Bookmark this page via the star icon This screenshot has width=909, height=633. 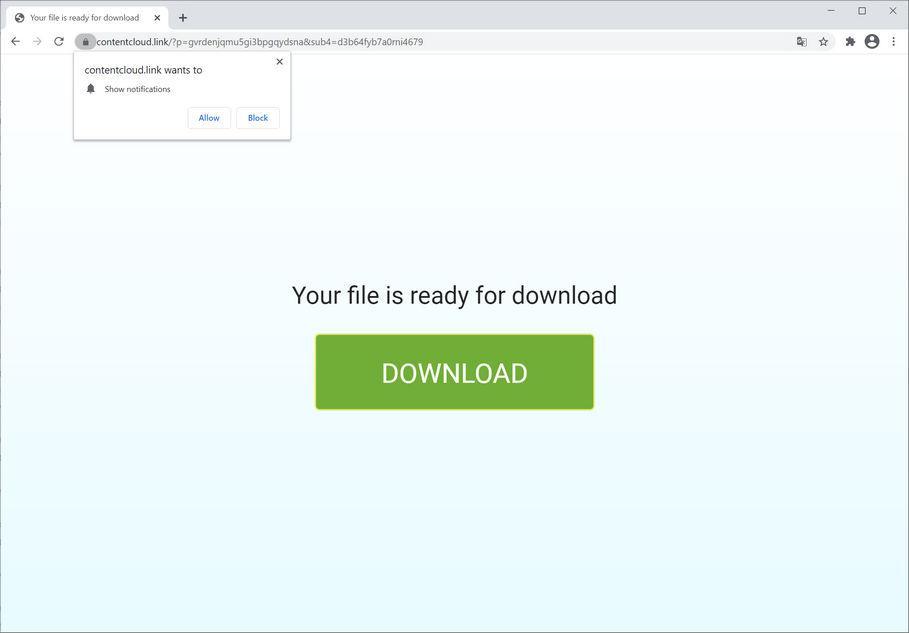[x=823, y=41]
